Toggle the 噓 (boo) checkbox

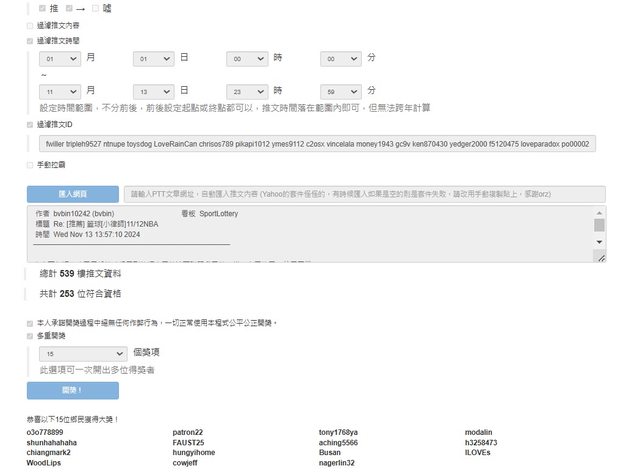(96, 8)
